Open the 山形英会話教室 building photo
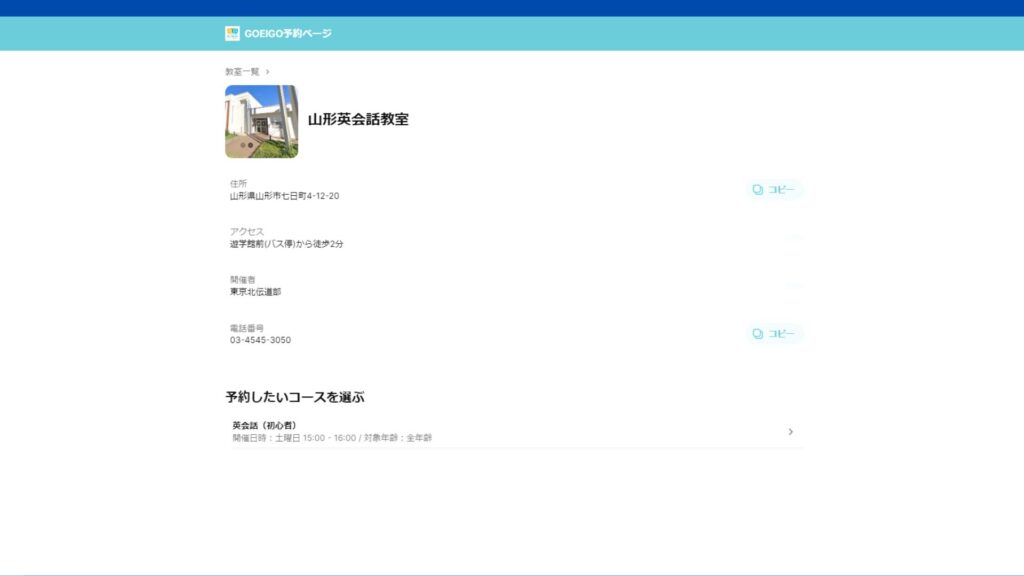Viewport: 1024px width, 576px height. click(x=261, y=121)
